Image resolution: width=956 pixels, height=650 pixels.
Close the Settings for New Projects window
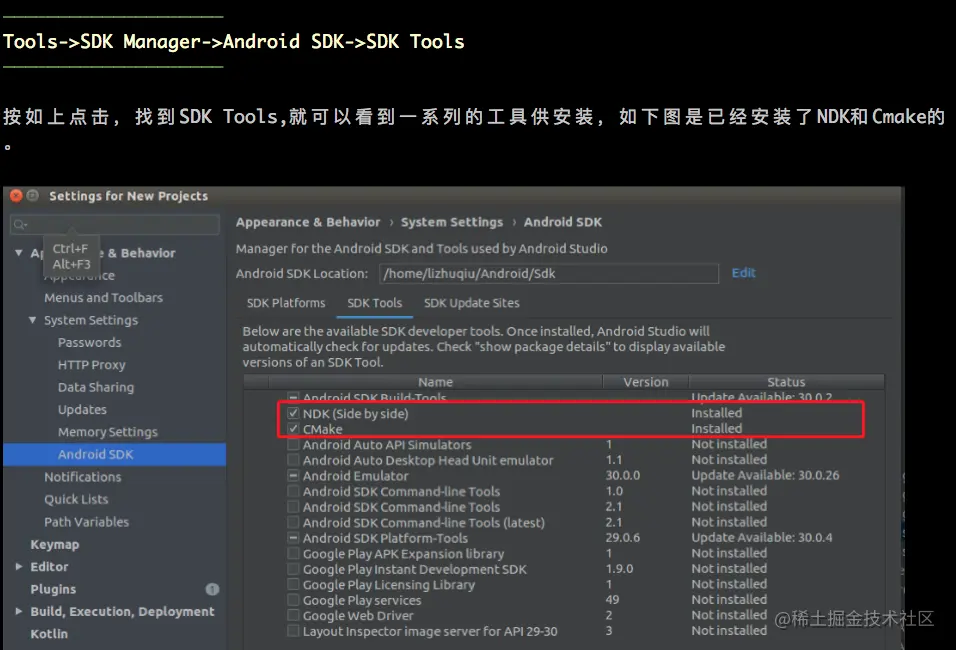click(x=16, y=196)
